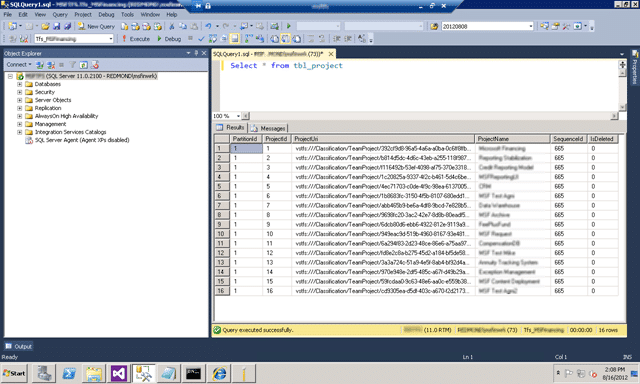Click Connect Object Explorer icon
This screenshot has height=384, width=640.
(40, 65)
